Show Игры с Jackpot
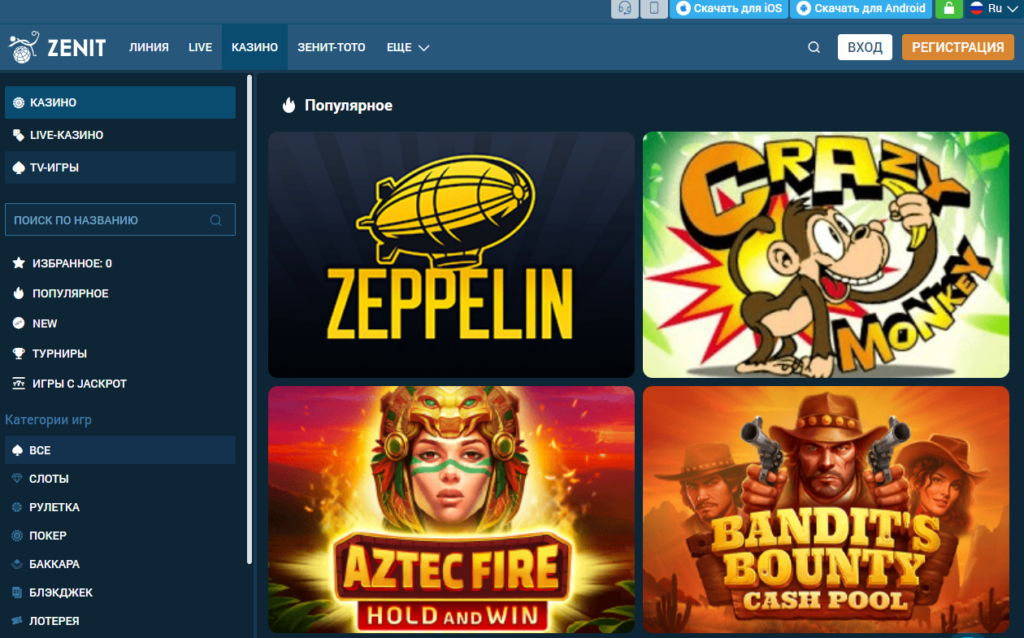 [x=79, y=383]
